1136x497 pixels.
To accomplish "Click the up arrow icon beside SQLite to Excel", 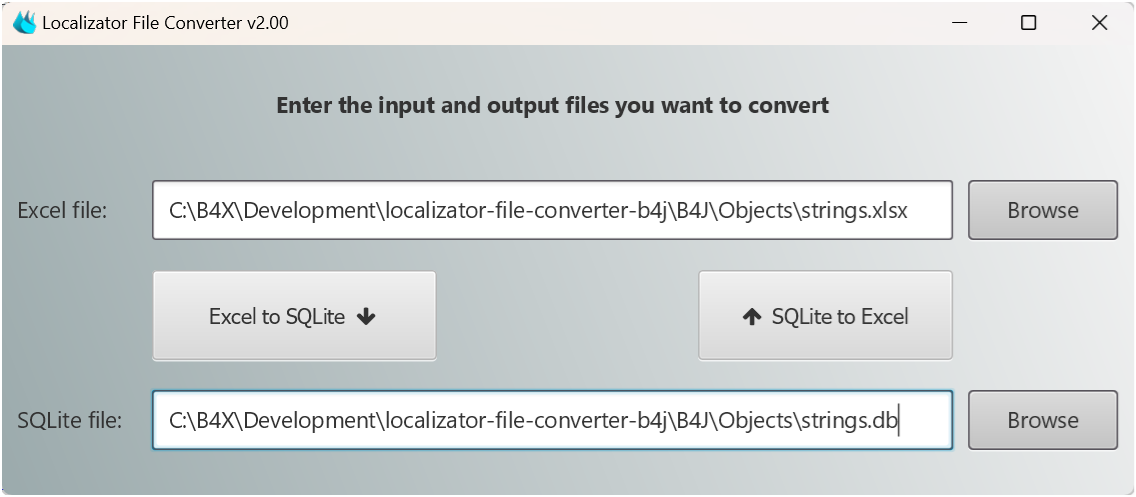I will 752,317.
